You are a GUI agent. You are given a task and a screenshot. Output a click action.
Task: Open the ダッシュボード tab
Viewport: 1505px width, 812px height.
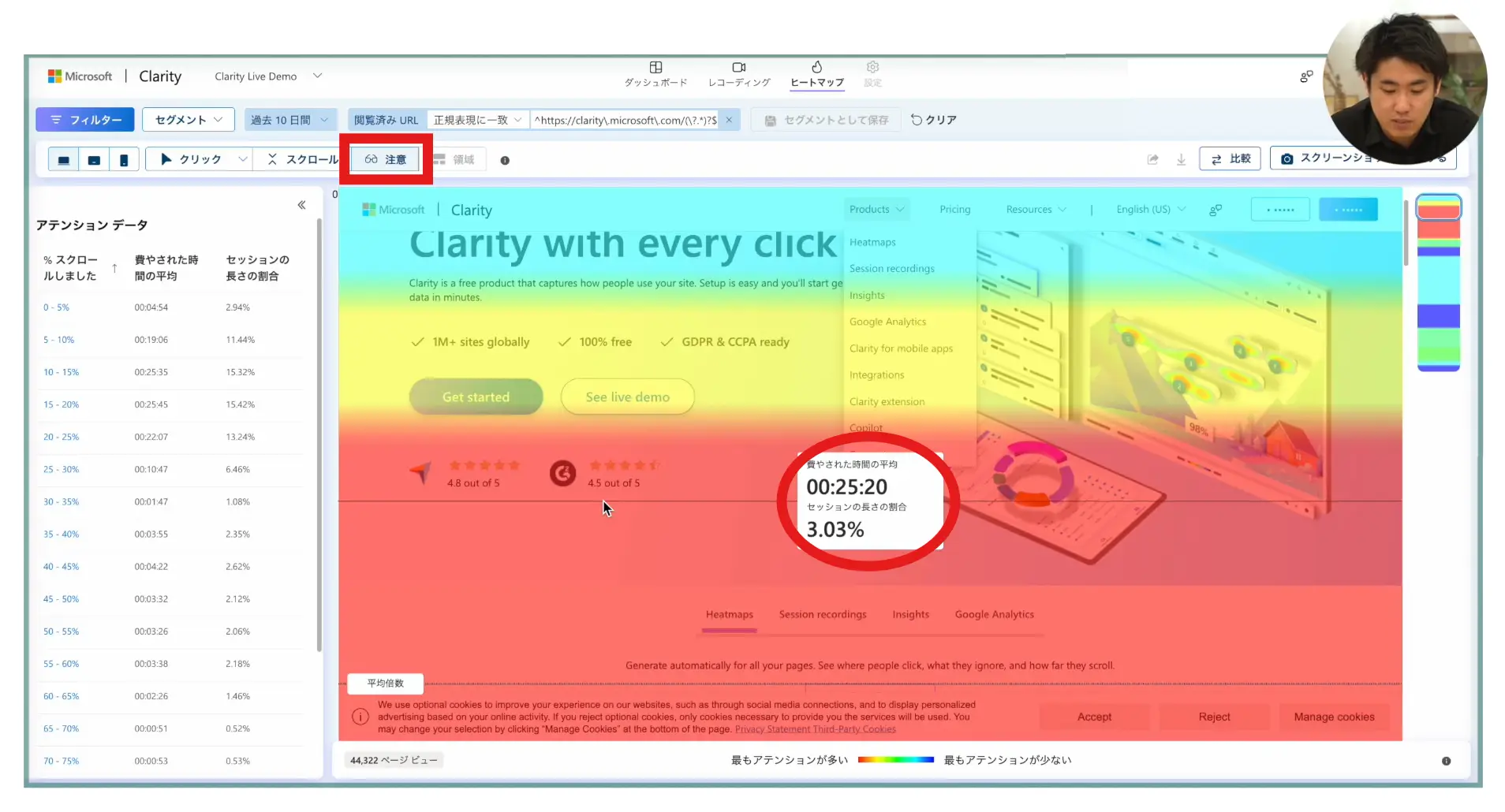tap(655, 74)
